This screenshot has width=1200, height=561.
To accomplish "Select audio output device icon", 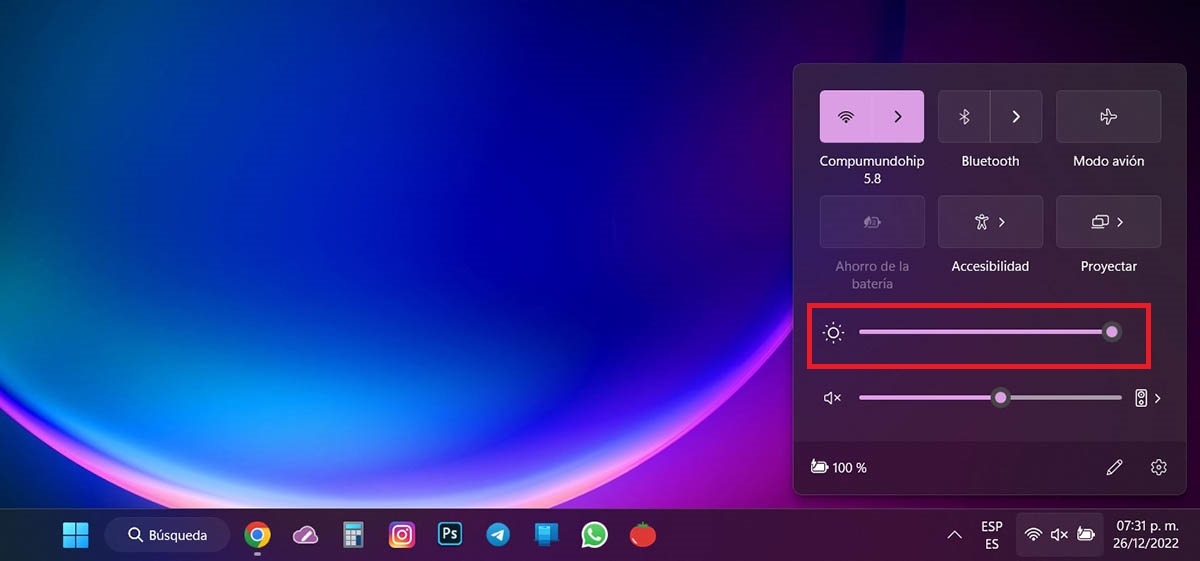I will [1141, 398].
